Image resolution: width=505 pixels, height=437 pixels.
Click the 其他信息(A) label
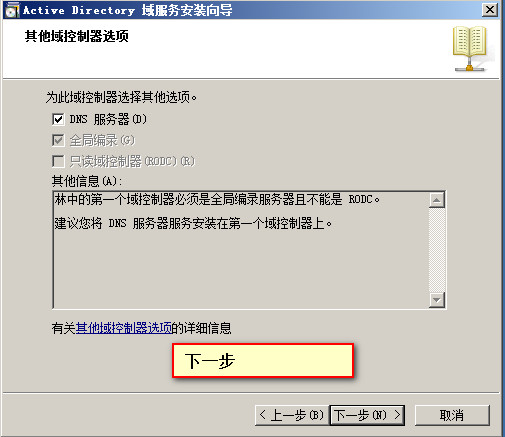pos(87,181)
